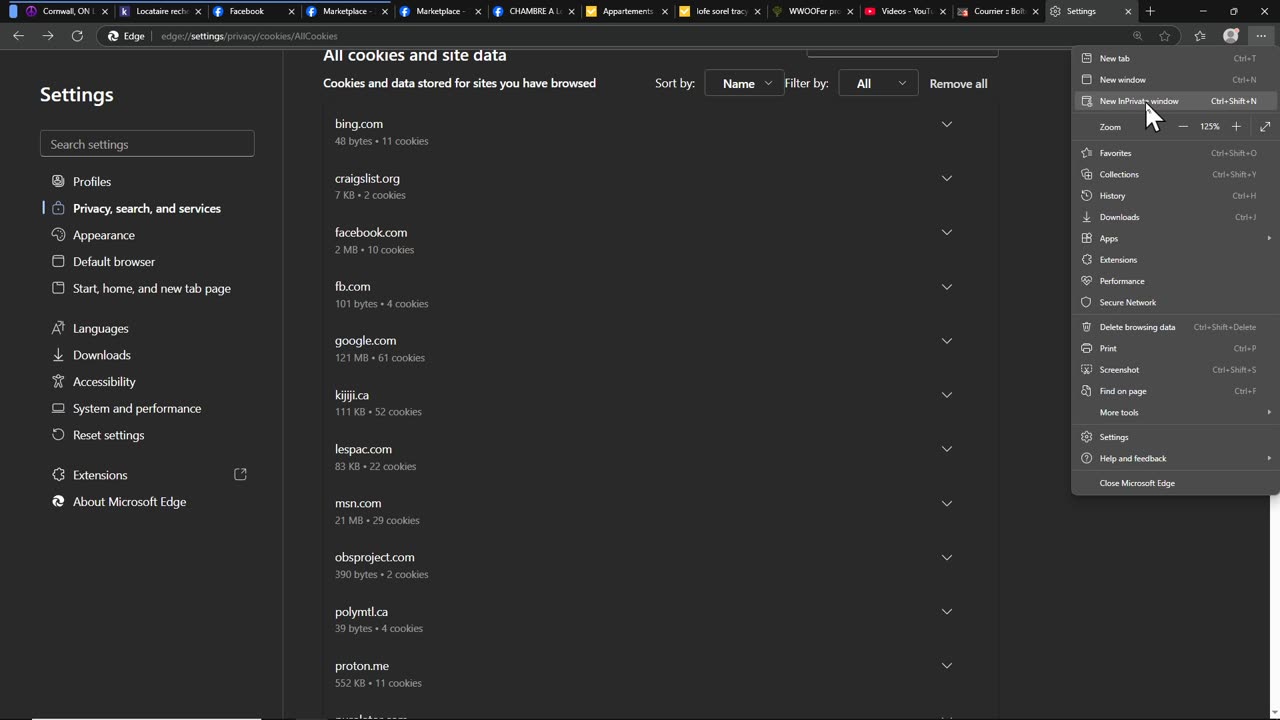1280x720 pixels.
Task: Expand the craigslist.org cookie entry
Action: [x=946, y=178]
